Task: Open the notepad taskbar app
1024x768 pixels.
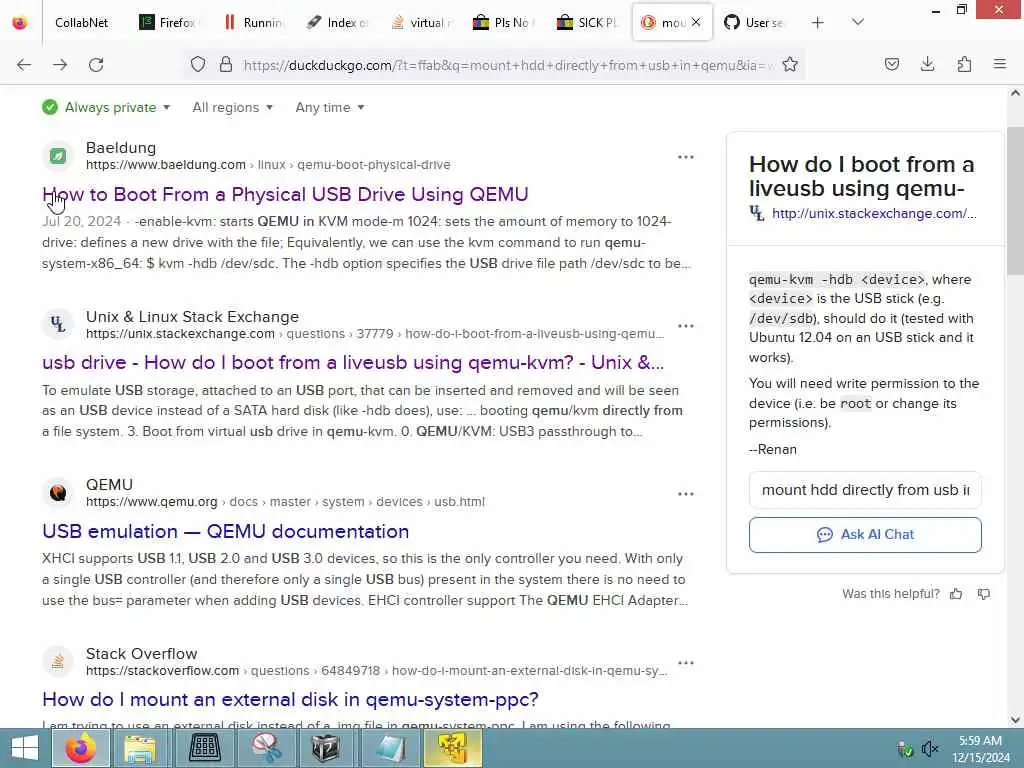Action: 389,748
